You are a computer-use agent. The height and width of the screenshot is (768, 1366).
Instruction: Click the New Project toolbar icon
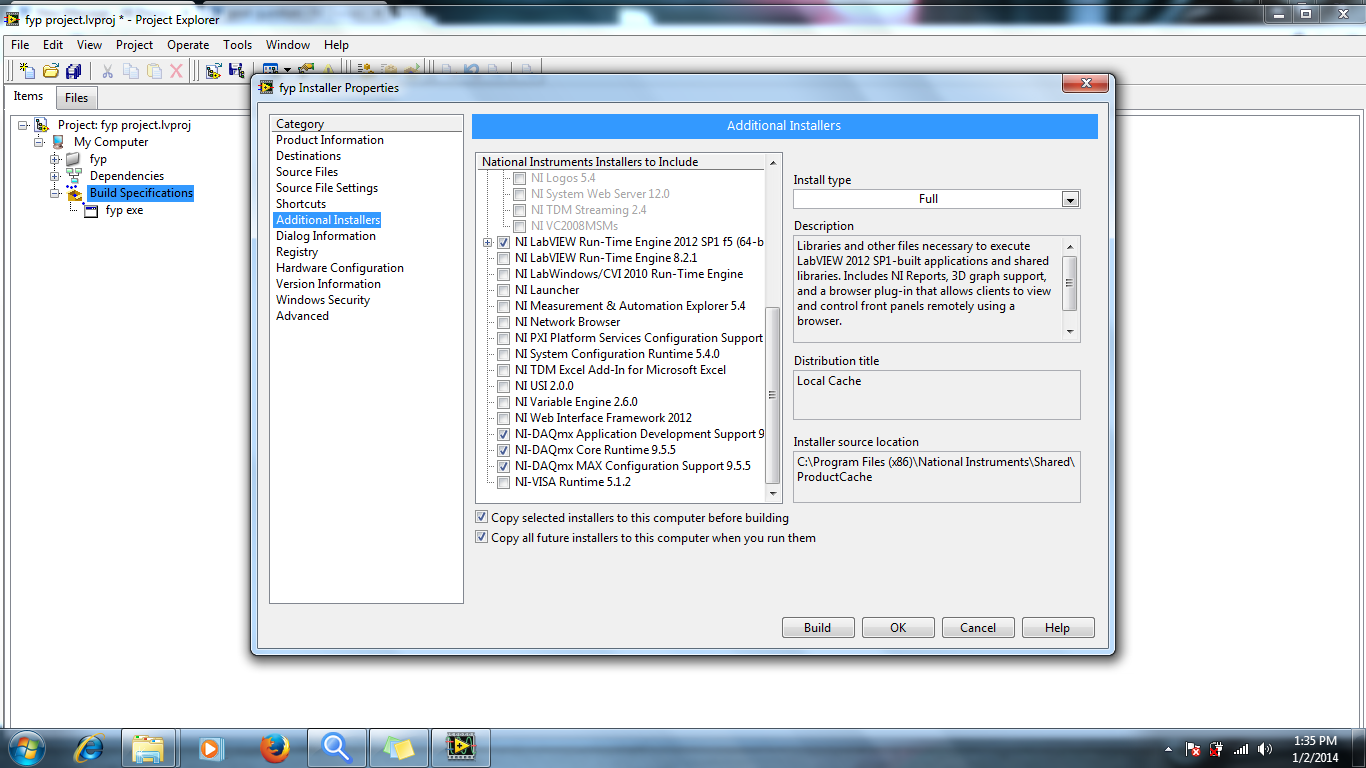28,71
